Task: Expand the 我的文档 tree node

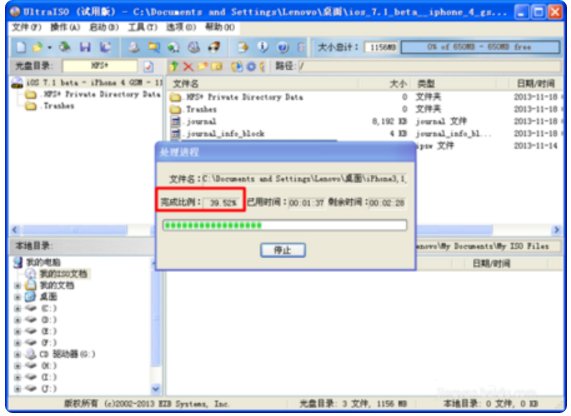Action: click(x=17, y=285)
